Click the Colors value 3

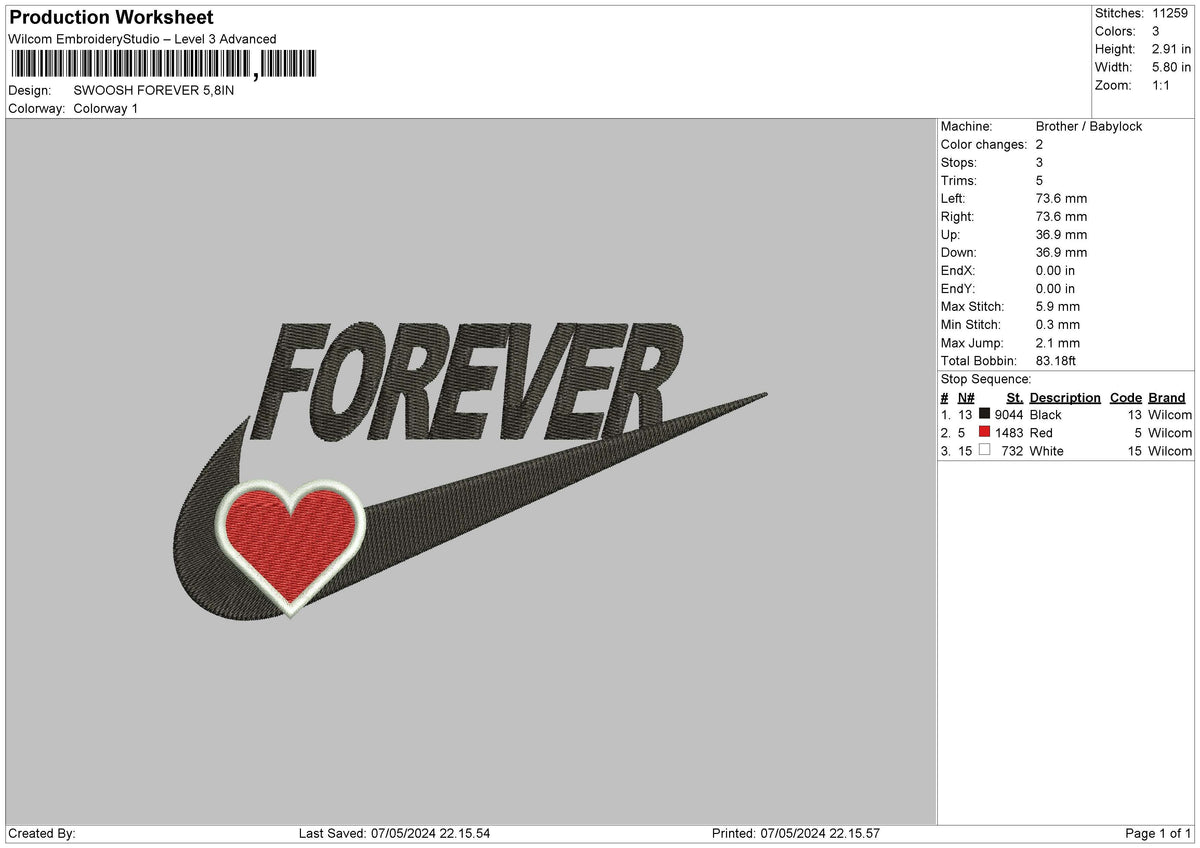[x=1156, y=31]
